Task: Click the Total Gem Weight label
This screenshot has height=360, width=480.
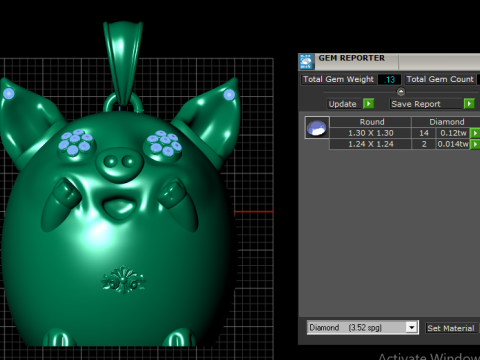Action: click(x=339, y=79)
